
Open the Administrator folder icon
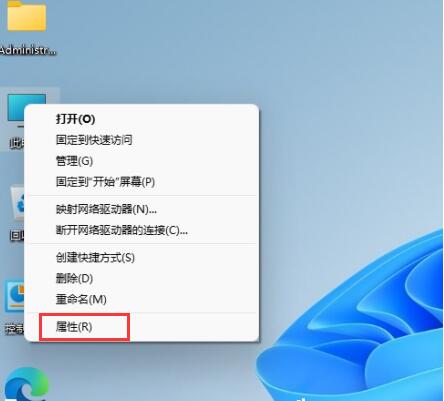[x=27, y=16]
